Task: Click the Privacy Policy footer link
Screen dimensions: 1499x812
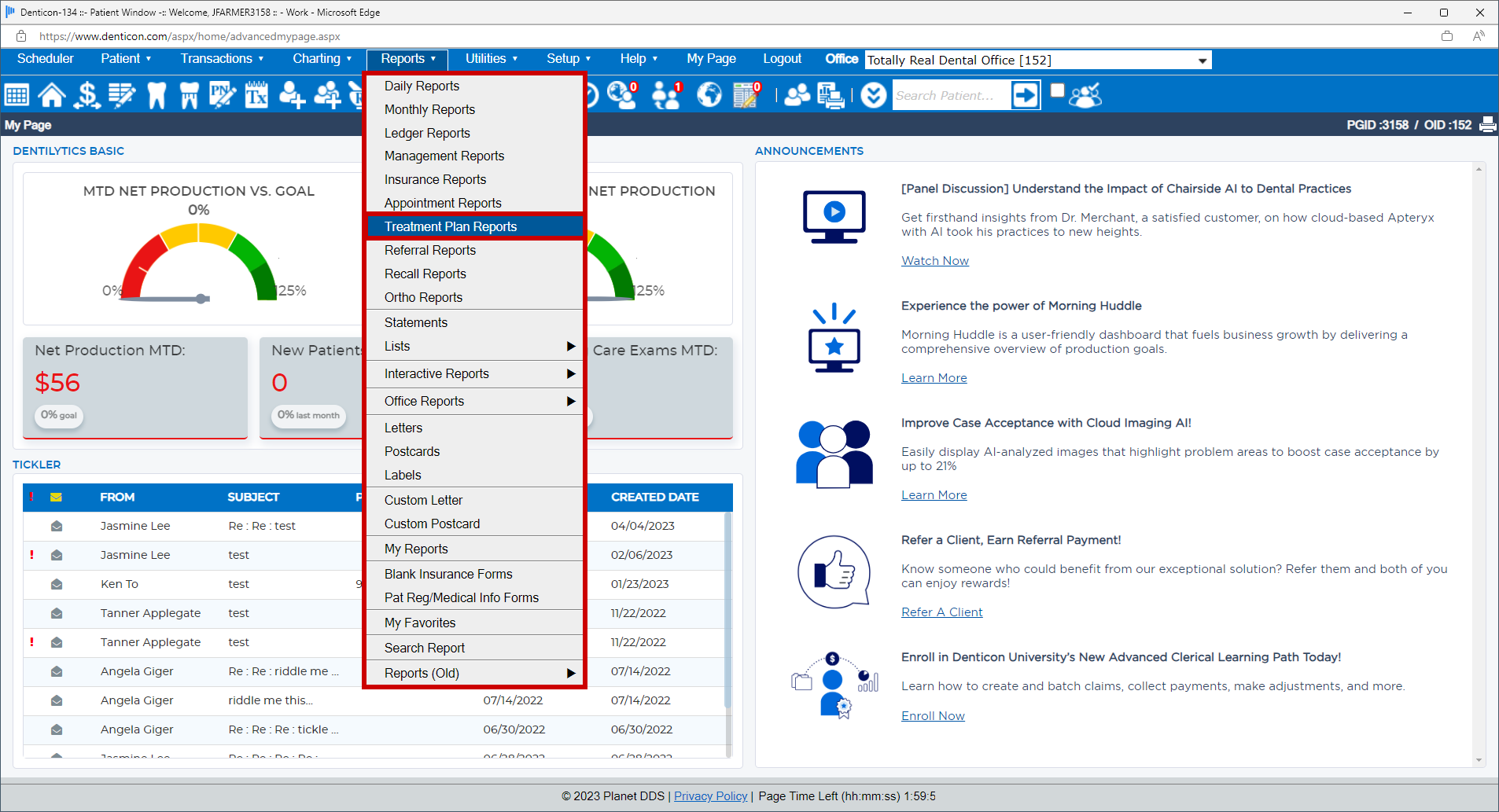Action: click(710, 796)
